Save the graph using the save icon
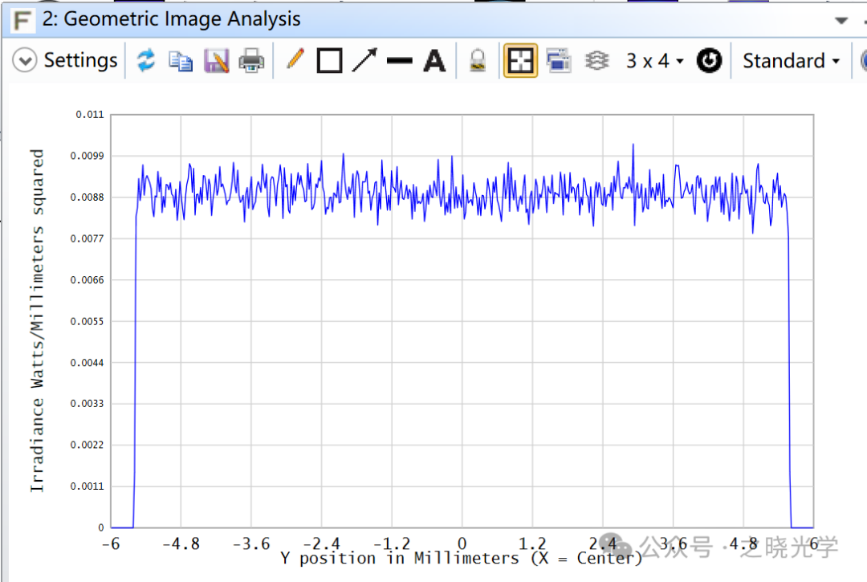Viewport: 867px width, 582px height. click(216, 61)
